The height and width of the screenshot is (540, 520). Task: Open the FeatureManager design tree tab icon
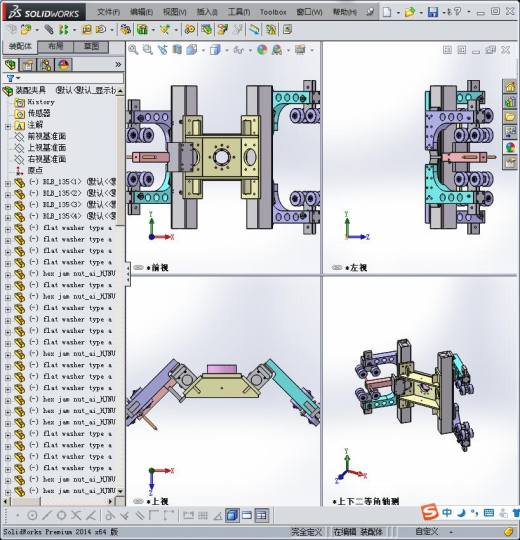click(x=10, y=65)
